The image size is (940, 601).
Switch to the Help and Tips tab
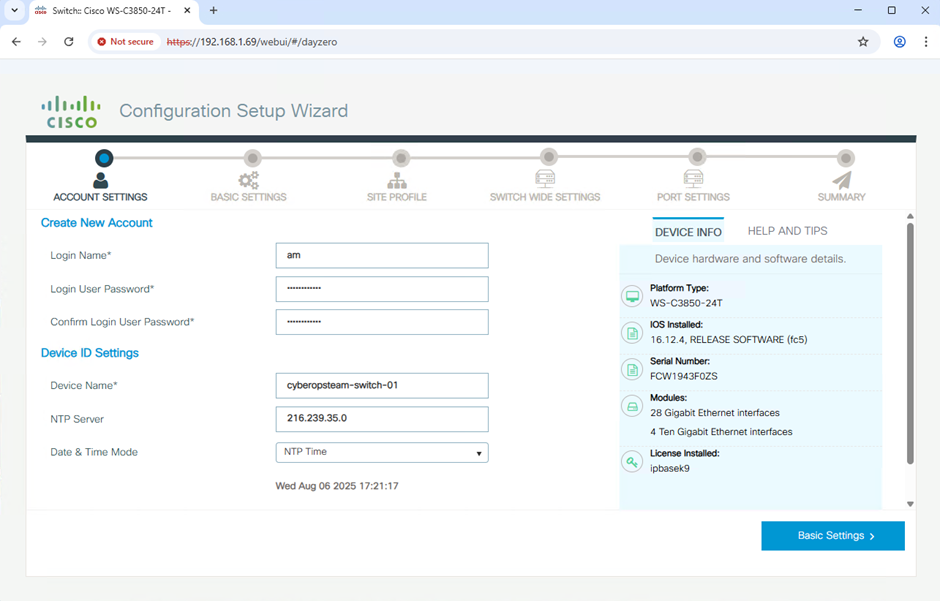787,231
